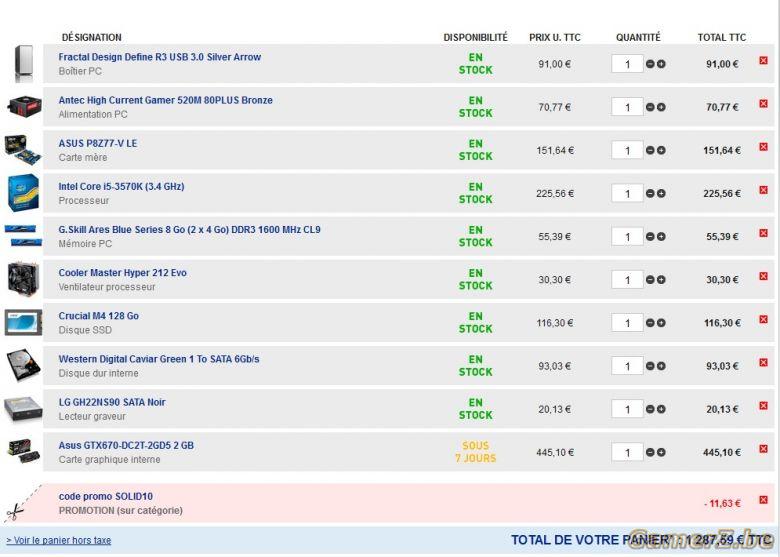Increase quantity of Fractal Design case
Screen dimensions: 780x557
(661, 64)
